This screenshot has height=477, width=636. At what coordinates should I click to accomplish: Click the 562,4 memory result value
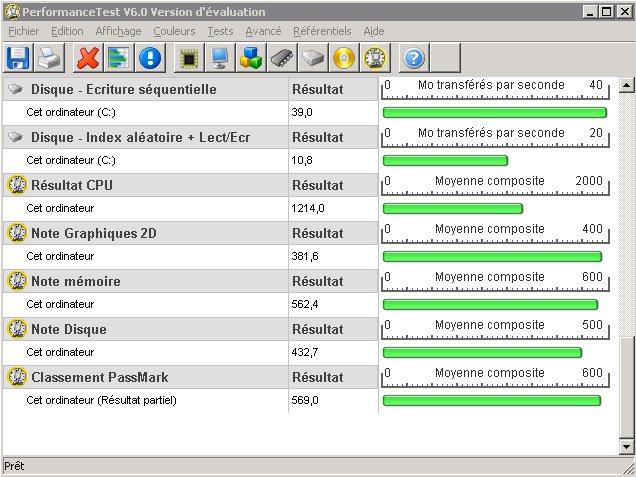(x=305, y=304)
